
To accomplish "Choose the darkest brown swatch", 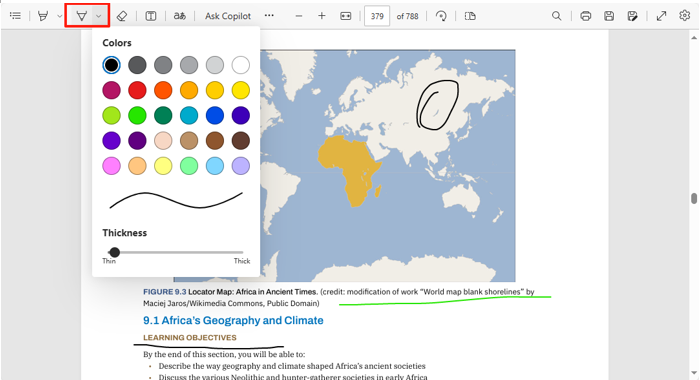I will coord(241,141).
